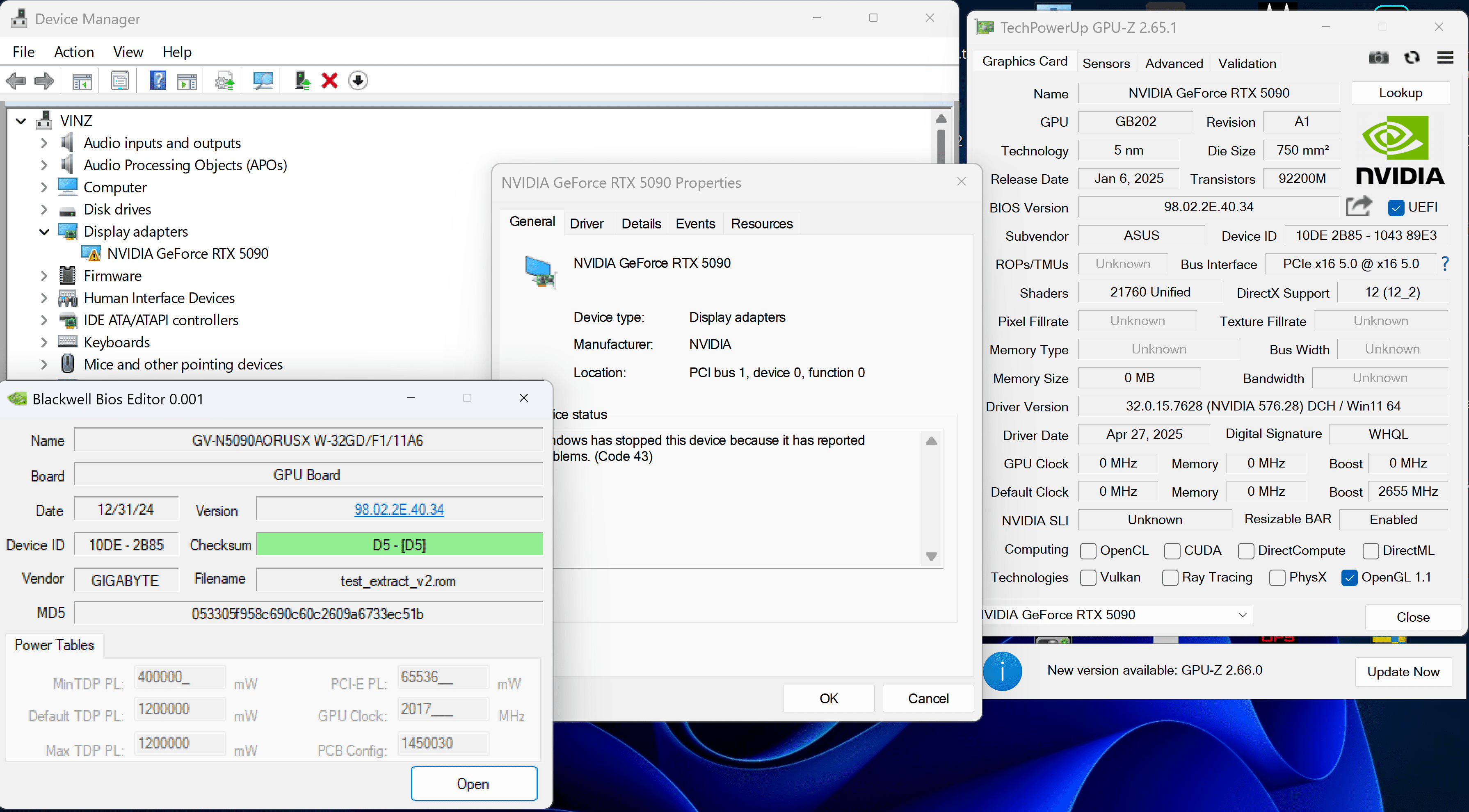Viewport: 1469px width, 812px height.
Task: Toggle the CUDA checkbox
Action: click(1172, 550)
